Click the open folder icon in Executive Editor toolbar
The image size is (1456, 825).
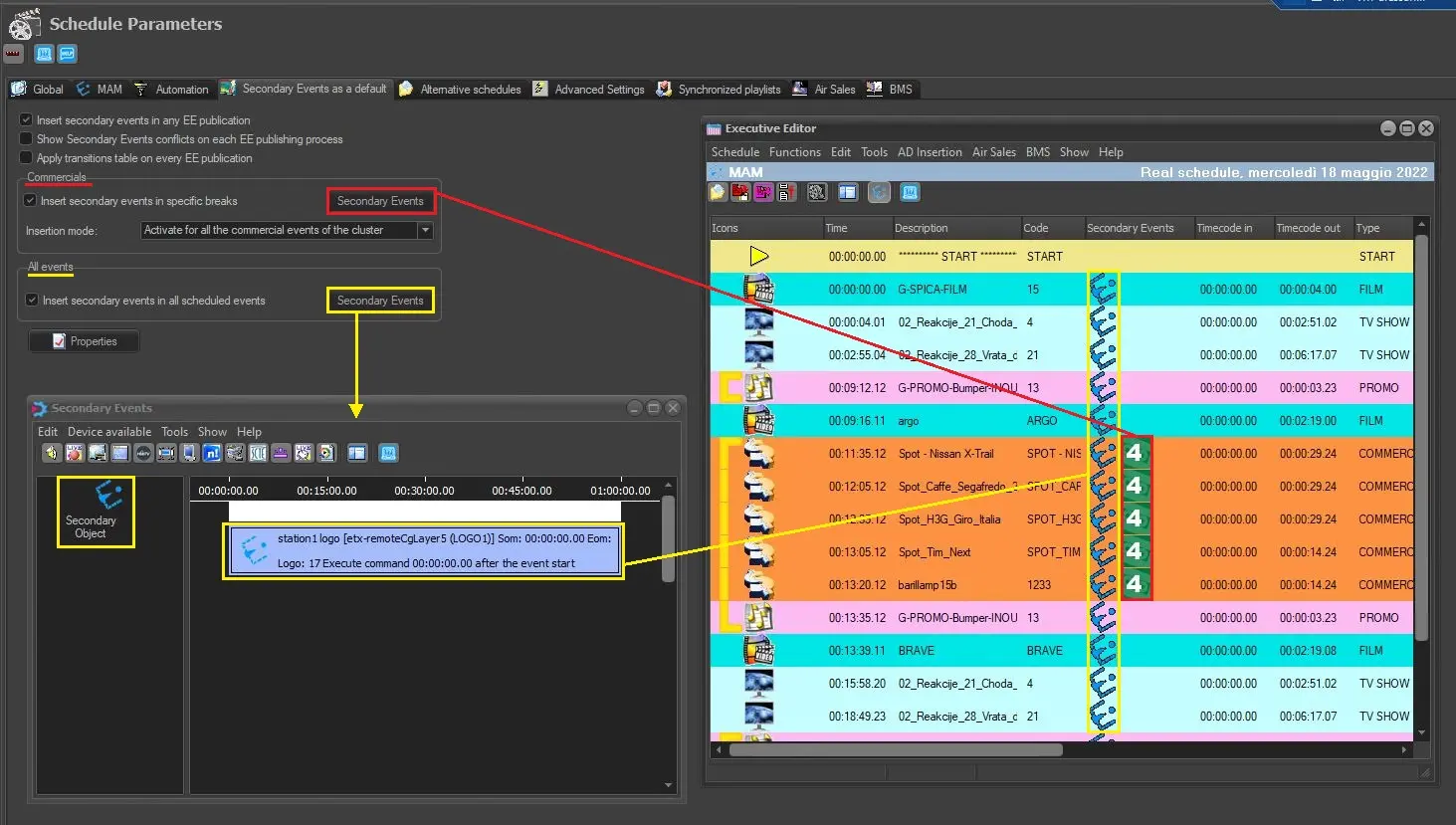tap(718, 192)
